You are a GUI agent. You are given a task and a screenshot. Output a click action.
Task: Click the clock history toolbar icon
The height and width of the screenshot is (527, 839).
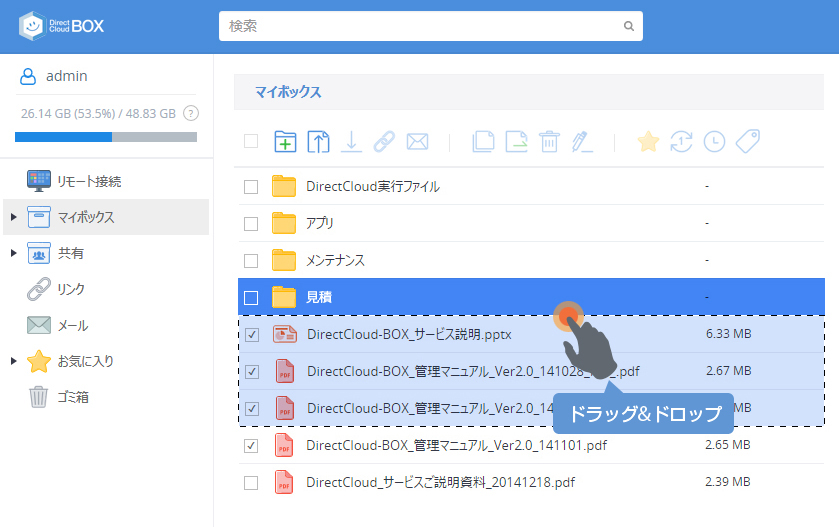coord(714,142)
